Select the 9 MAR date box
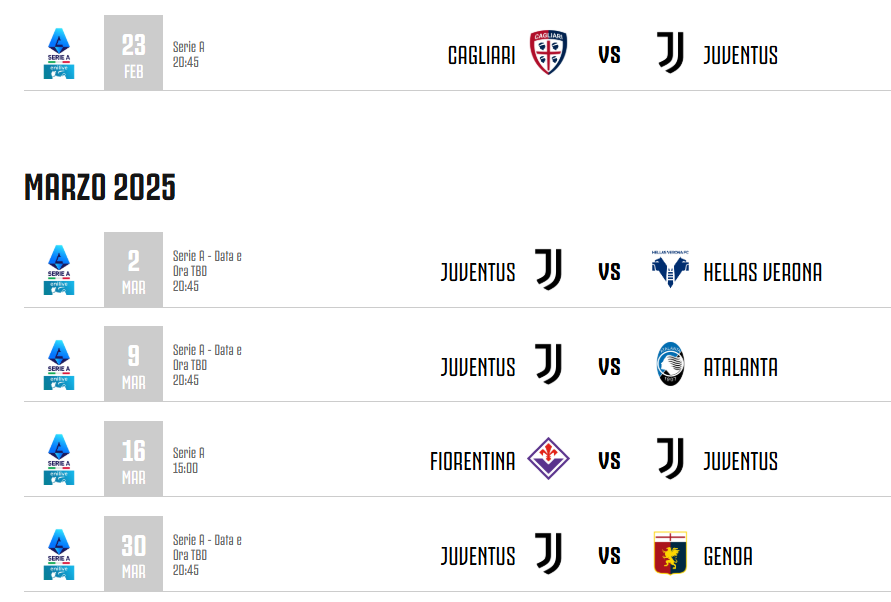 pyautogui.click(x=134, y=364)
